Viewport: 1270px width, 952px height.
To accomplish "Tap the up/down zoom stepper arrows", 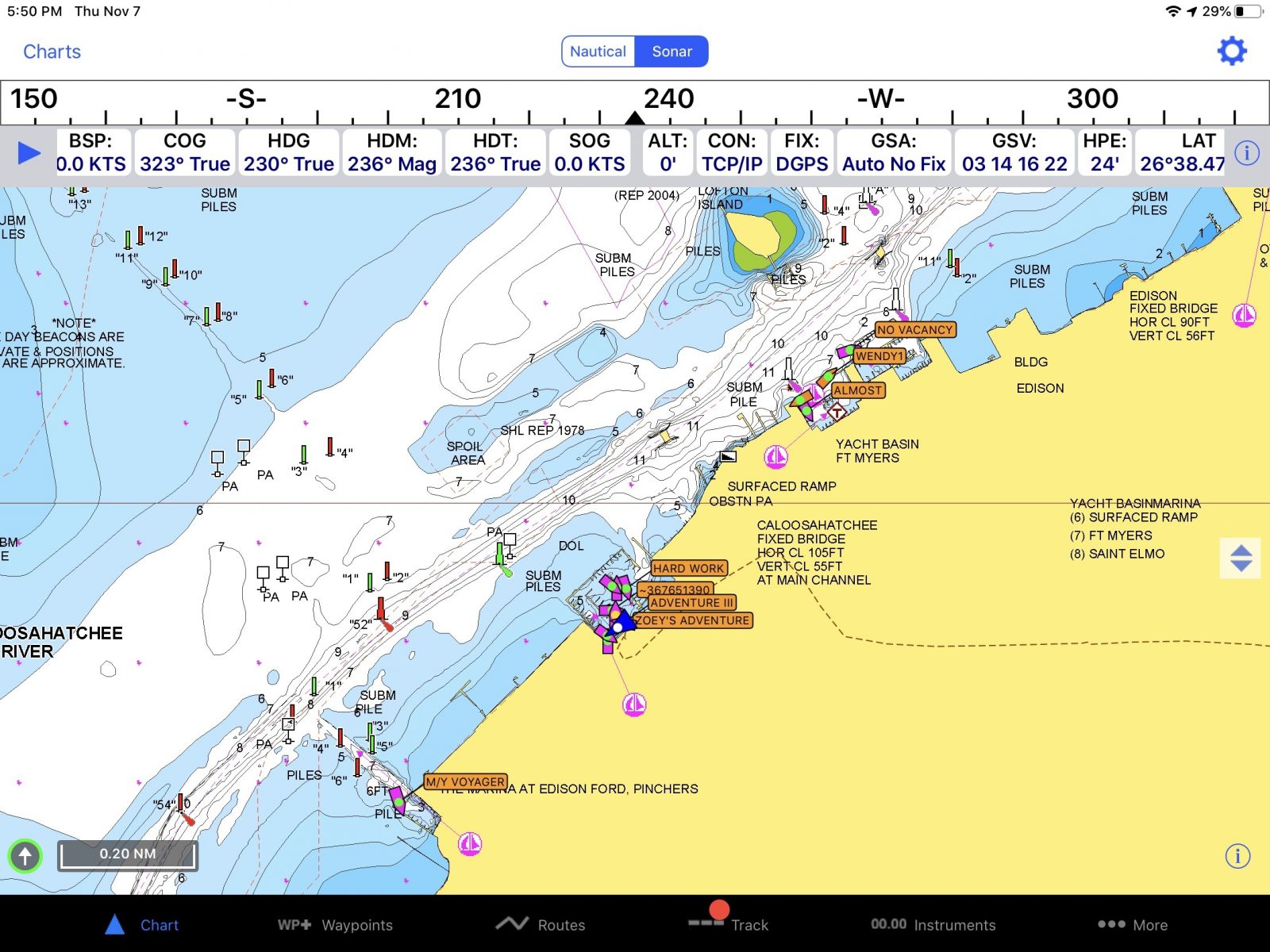I will click(1241, 558).
